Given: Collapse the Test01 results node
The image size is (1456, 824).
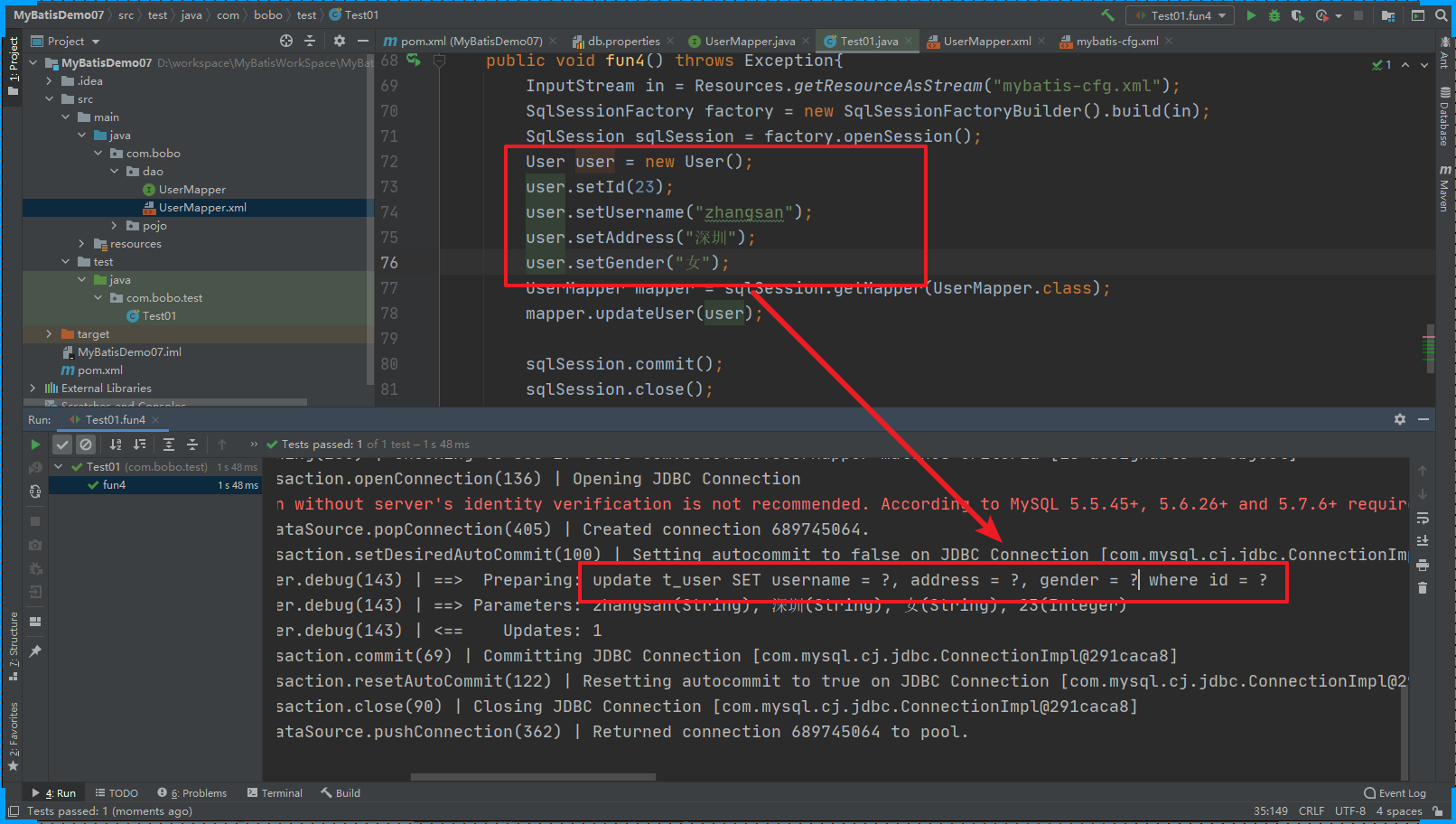Looking at the screenshot, I should (59, 467).
